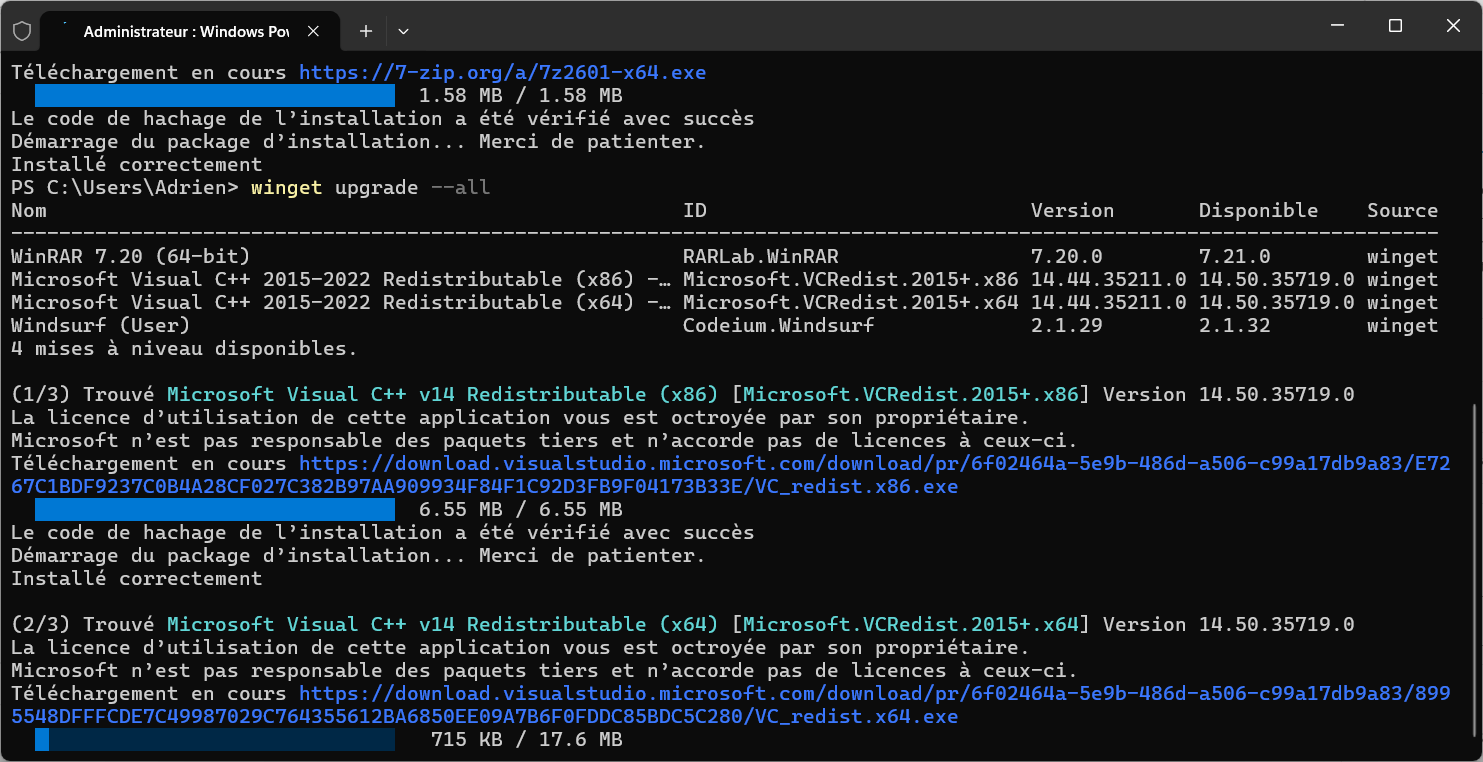The width and height of the screenshot is (1483, 762).
Task: Close the Windows Terminal window
Action: (1451, 26)
